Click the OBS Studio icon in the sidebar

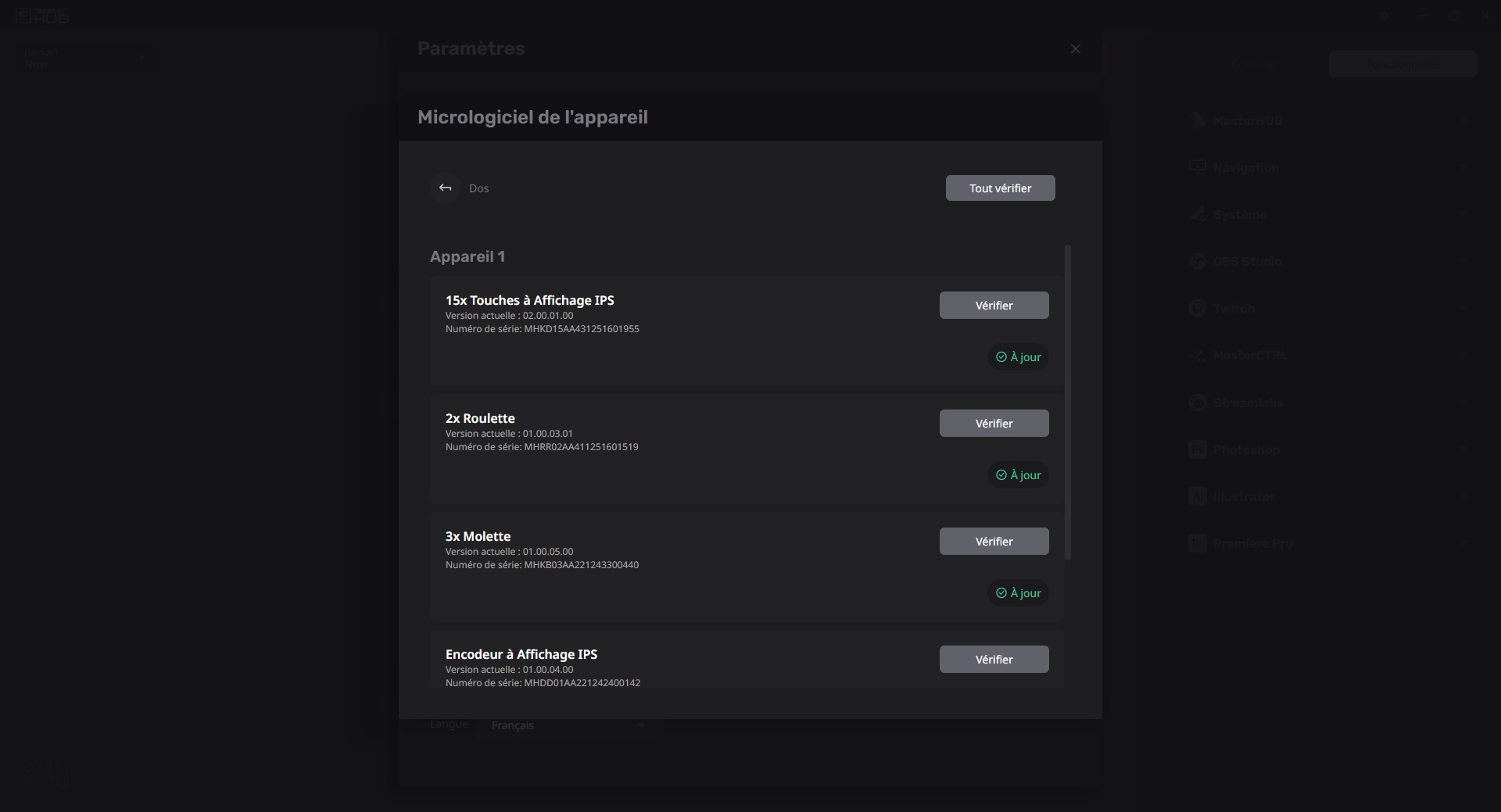pos(1197,262)
